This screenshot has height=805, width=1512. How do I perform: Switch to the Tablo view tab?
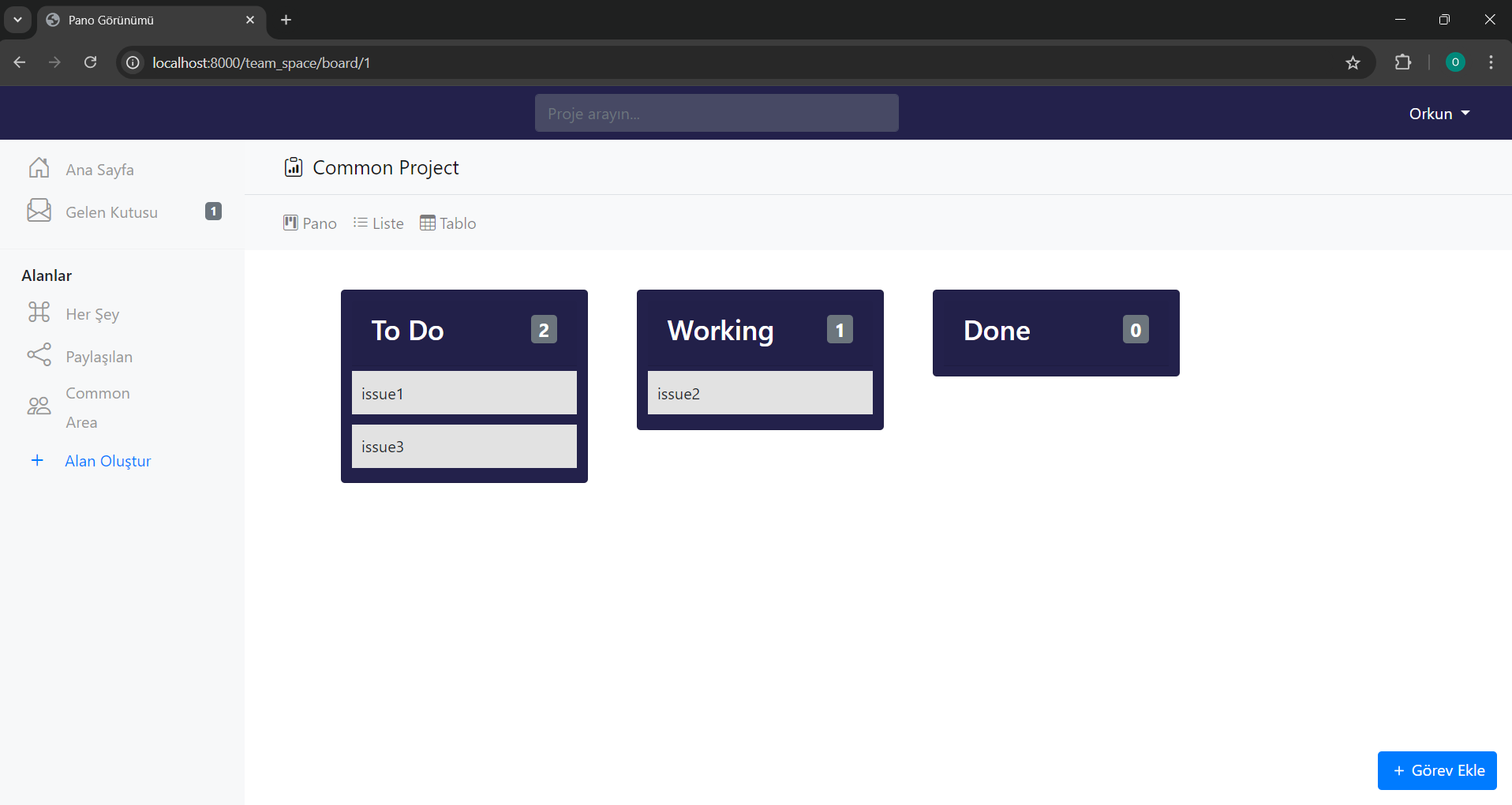(448, 223)
